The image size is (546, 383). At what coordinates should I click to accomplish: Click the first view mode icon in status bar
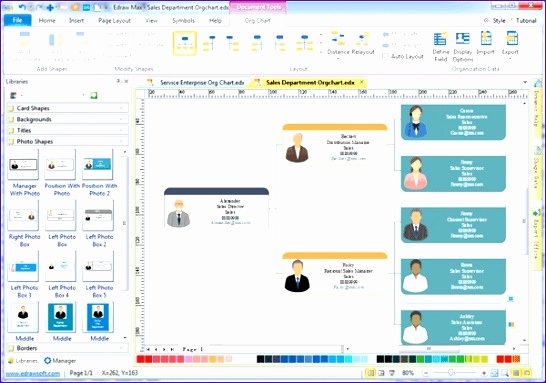click(370, 373)
